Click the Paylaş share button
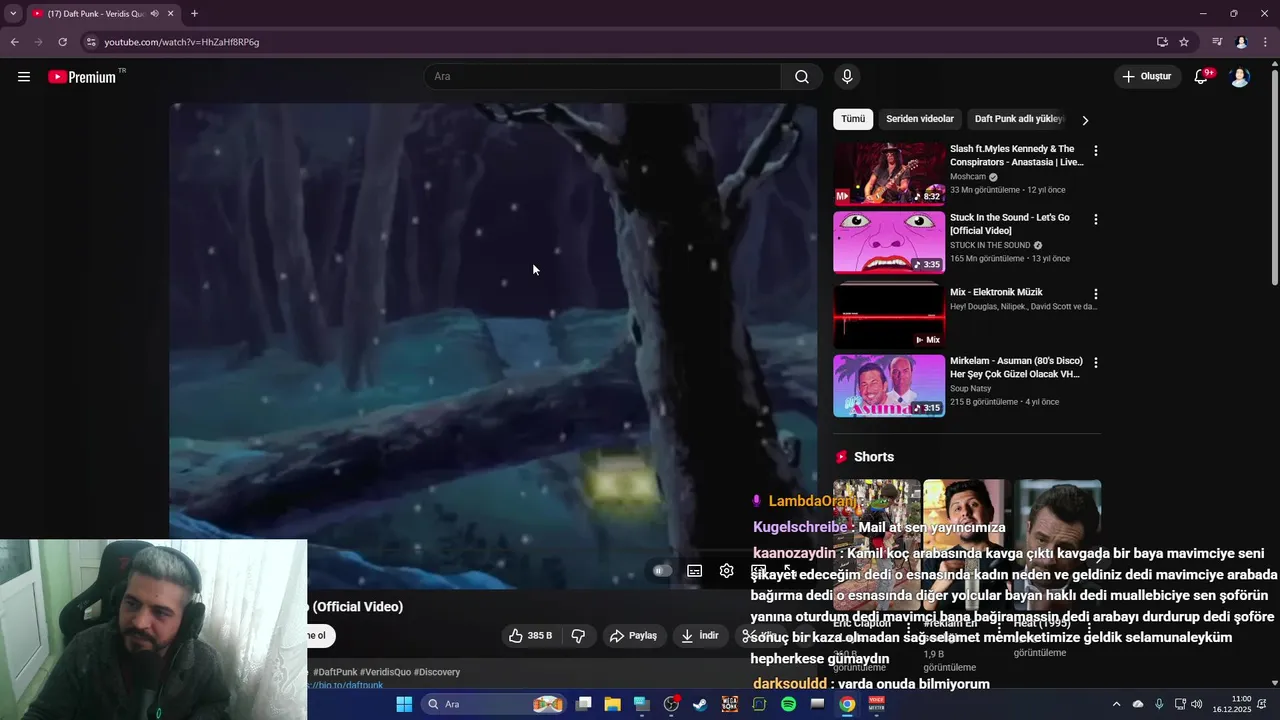Image resolution: width=1280 pixels, height=720 pixels. coord(634,636)
